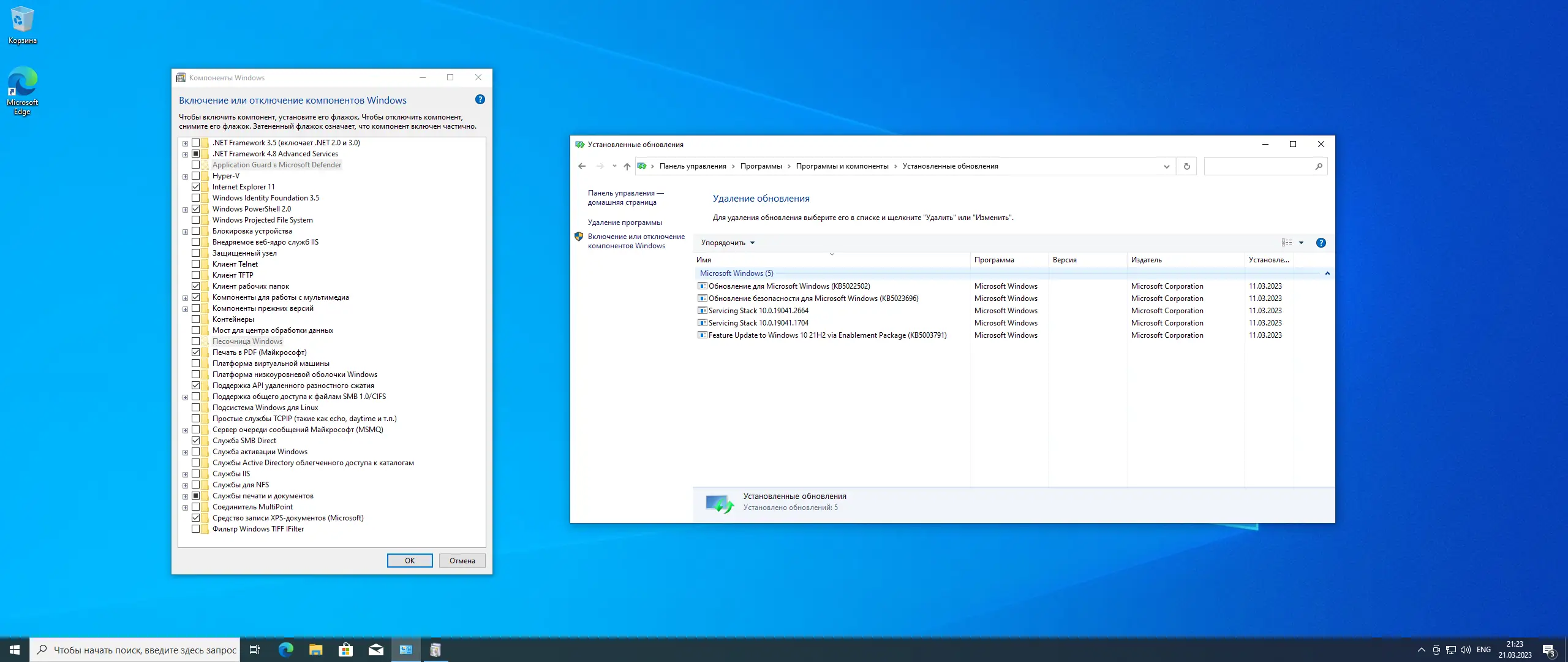Image resolution: width=1568 pixels, height=662 pixels.
Task: Sort by the Publisher column header
Action: 1146,260
